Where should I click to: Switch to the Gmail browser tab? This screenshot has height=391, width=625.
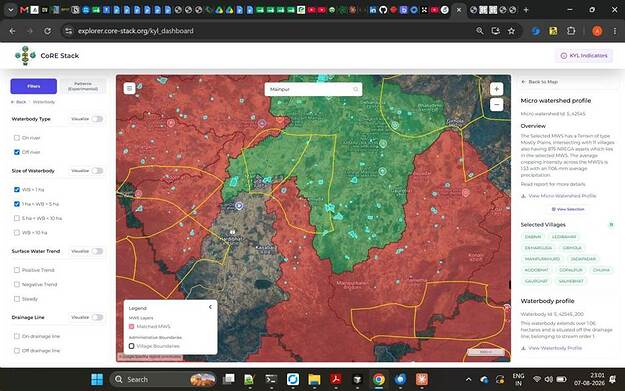[24, 10]
